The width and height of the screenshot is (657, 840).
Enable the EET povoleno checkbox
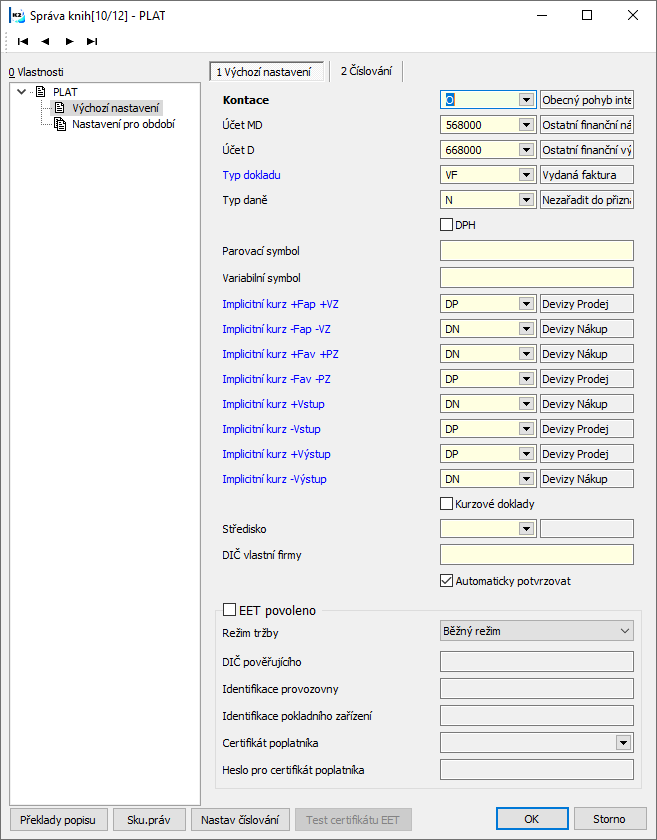(229, 610)
